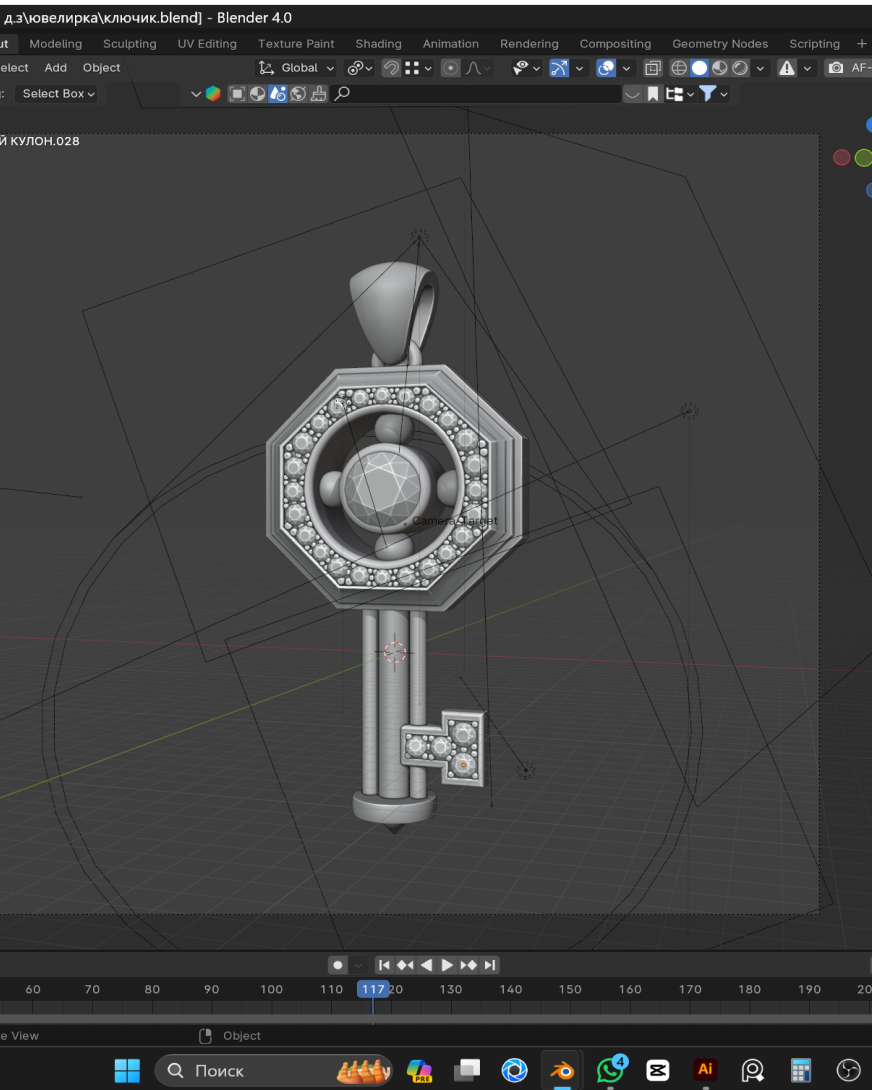Click the Windows taskbar search box

coord(260,1070)
